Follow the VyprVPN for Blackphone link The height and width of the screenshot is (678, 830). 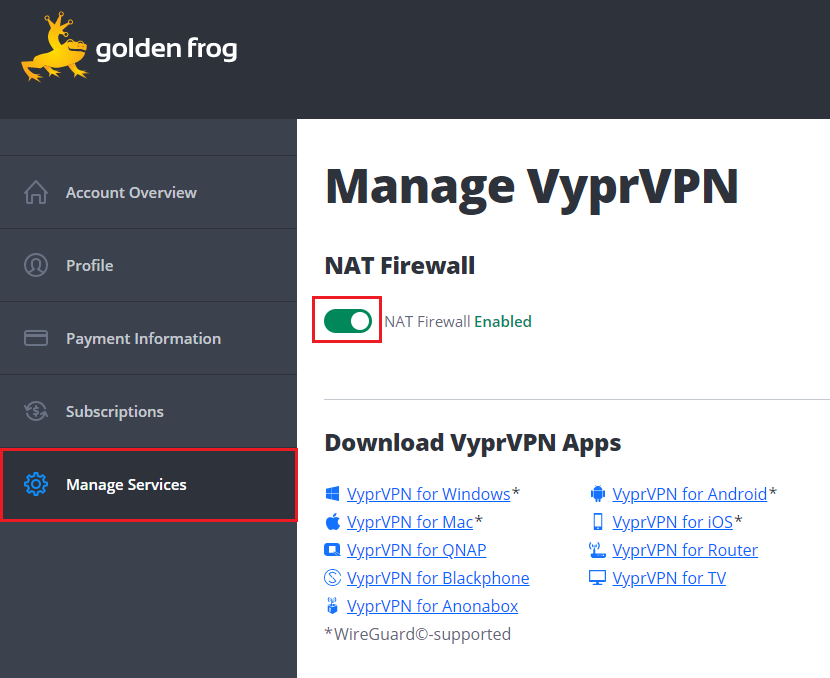pos(437,578)
